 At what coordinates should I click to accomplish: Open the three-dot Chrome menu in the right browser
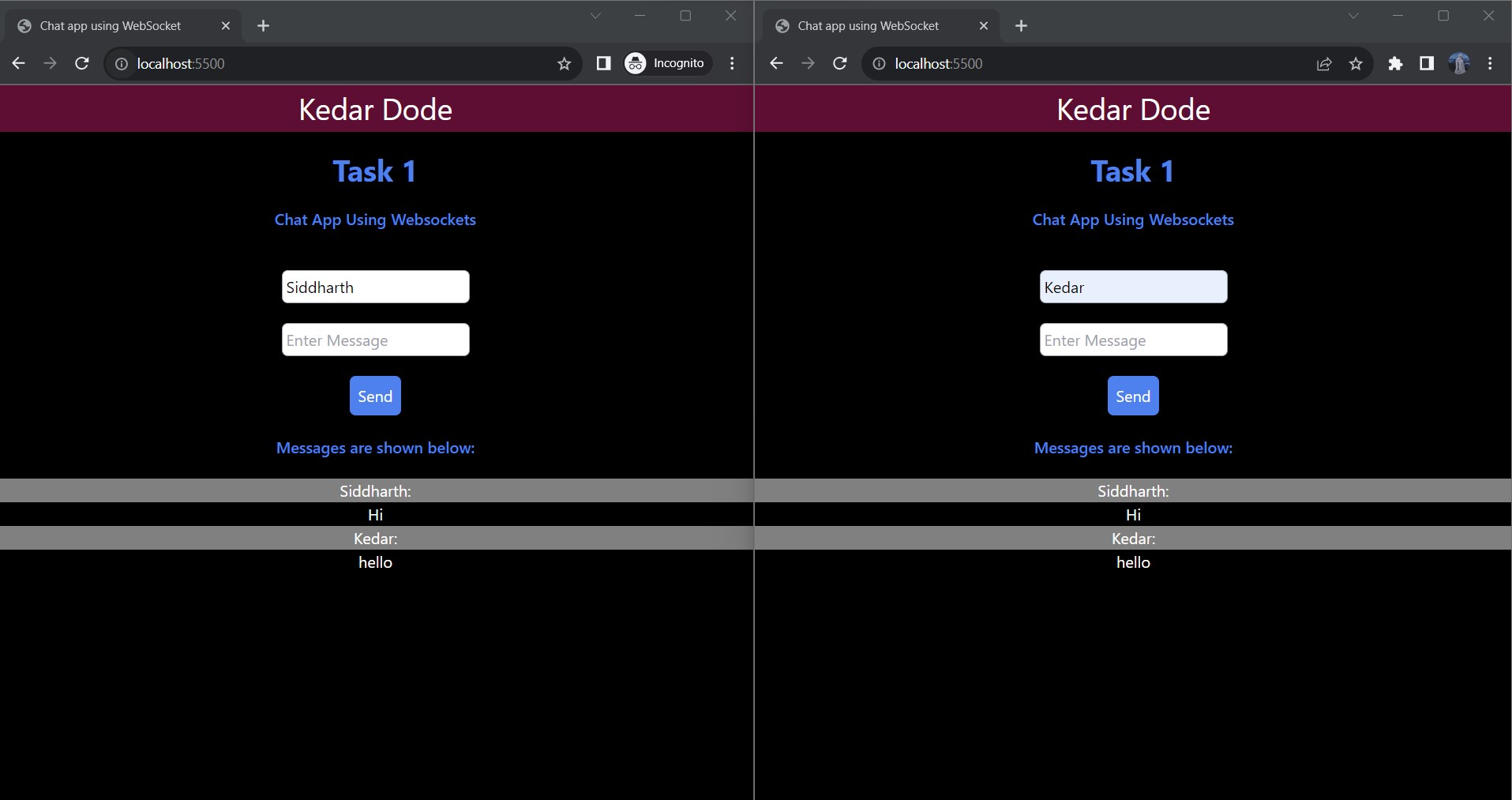(x=1490, y=63)
